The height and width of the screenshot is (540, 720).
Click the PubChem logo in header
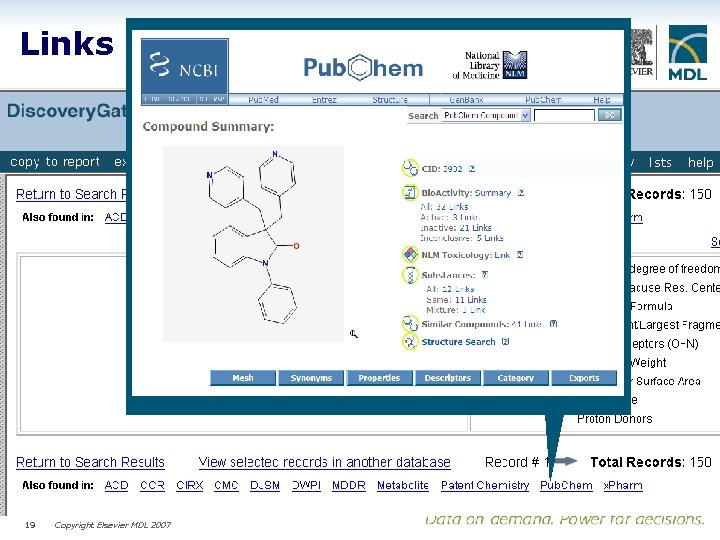click(x=363, y=68)
